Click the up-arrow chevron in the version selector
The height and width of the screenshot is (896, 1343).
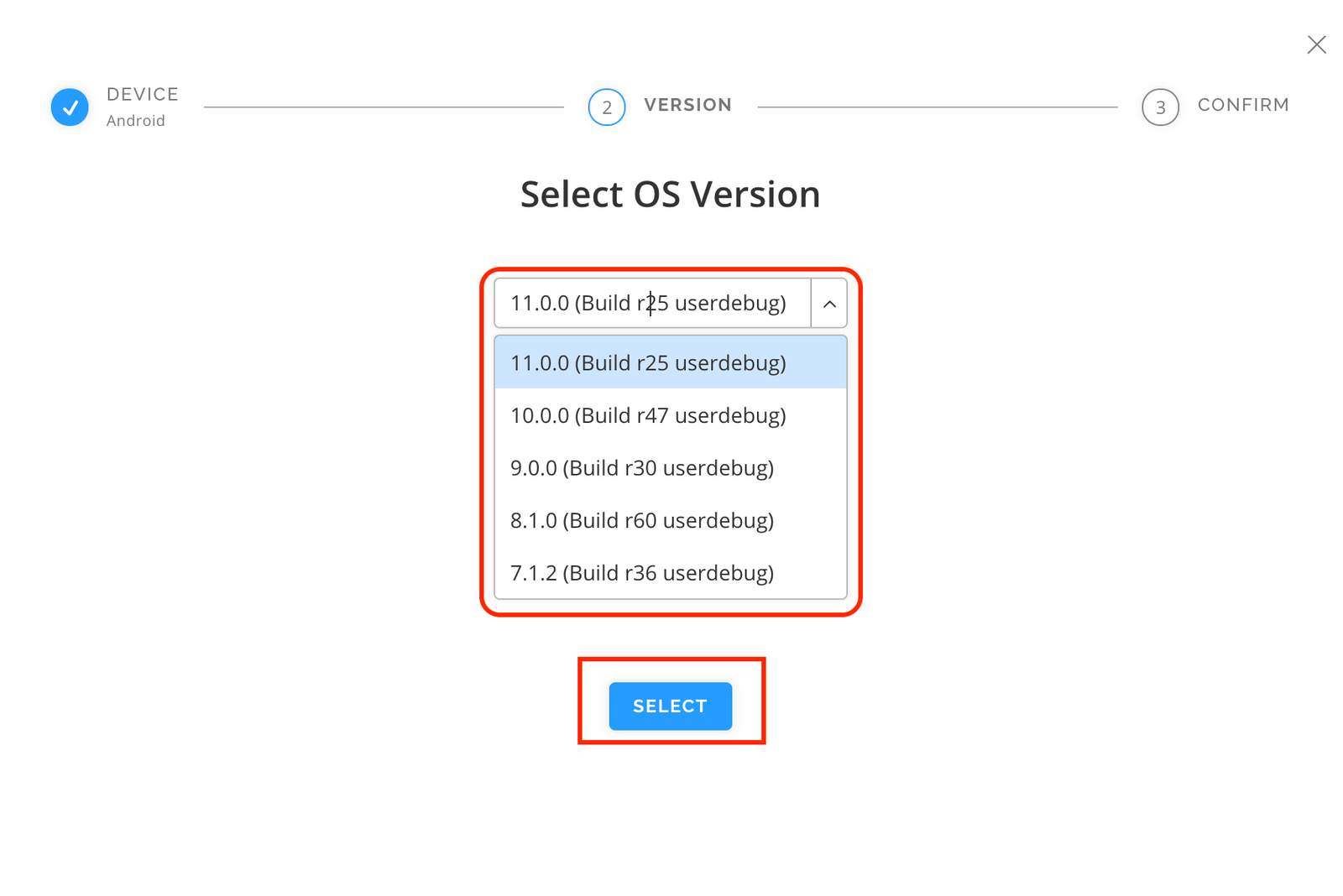pos(829,304)
